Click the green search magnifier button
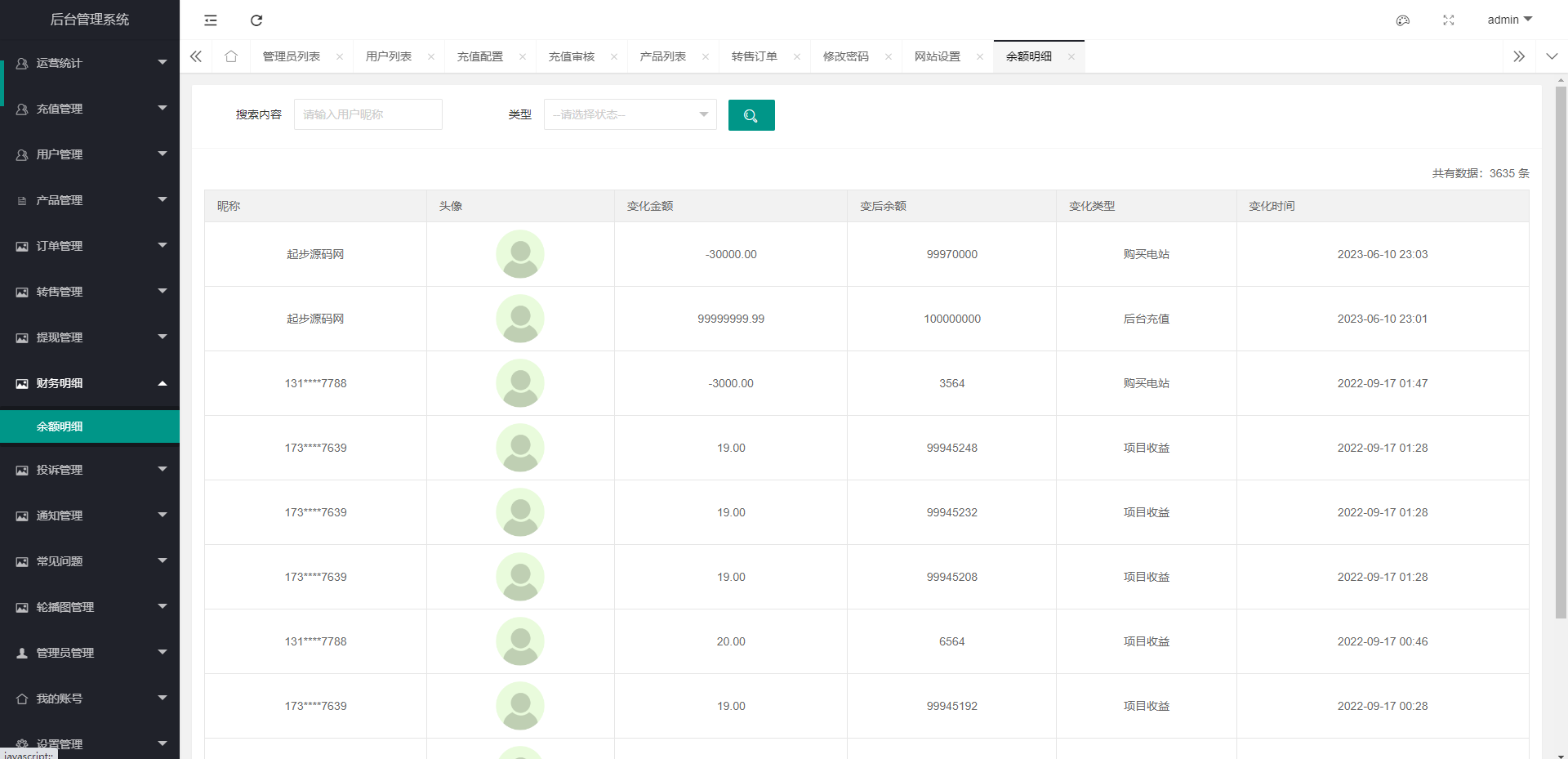This screenshot has height=759, width=1568. (751, 115)
